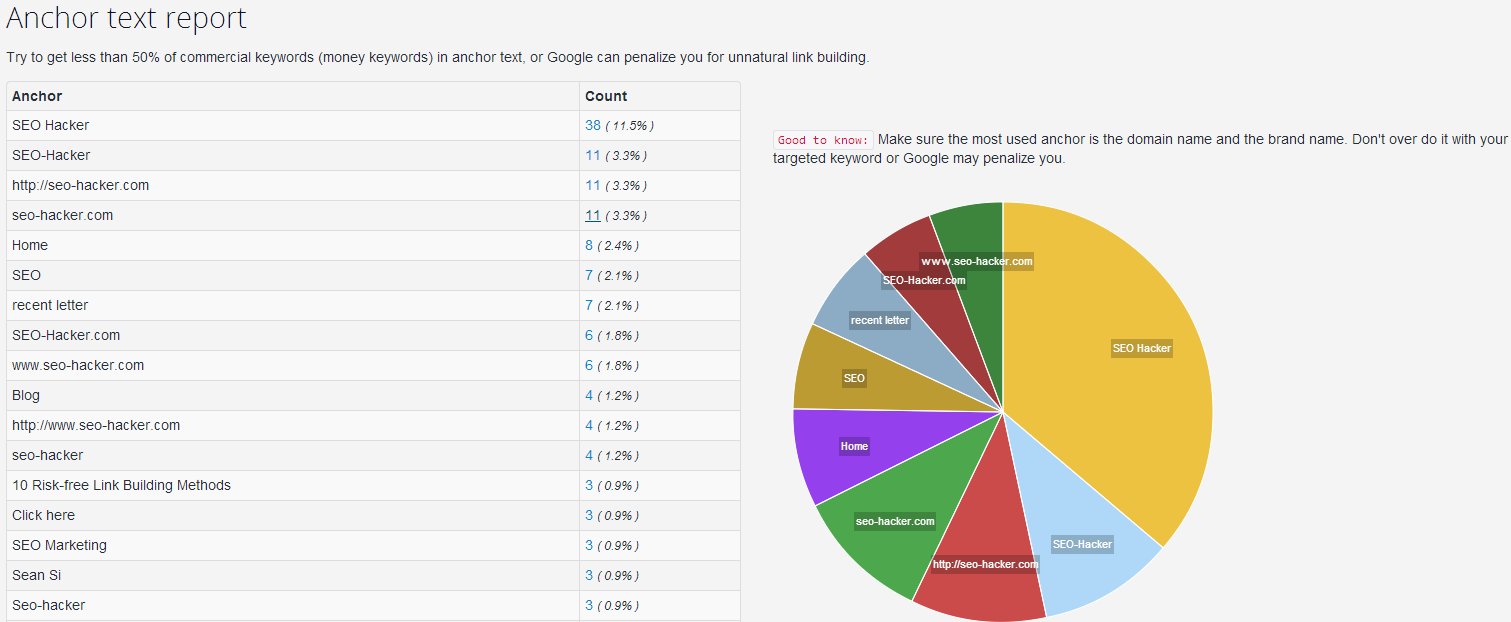
Task: Click the count link for Click here row
Action: pos(589,516)
